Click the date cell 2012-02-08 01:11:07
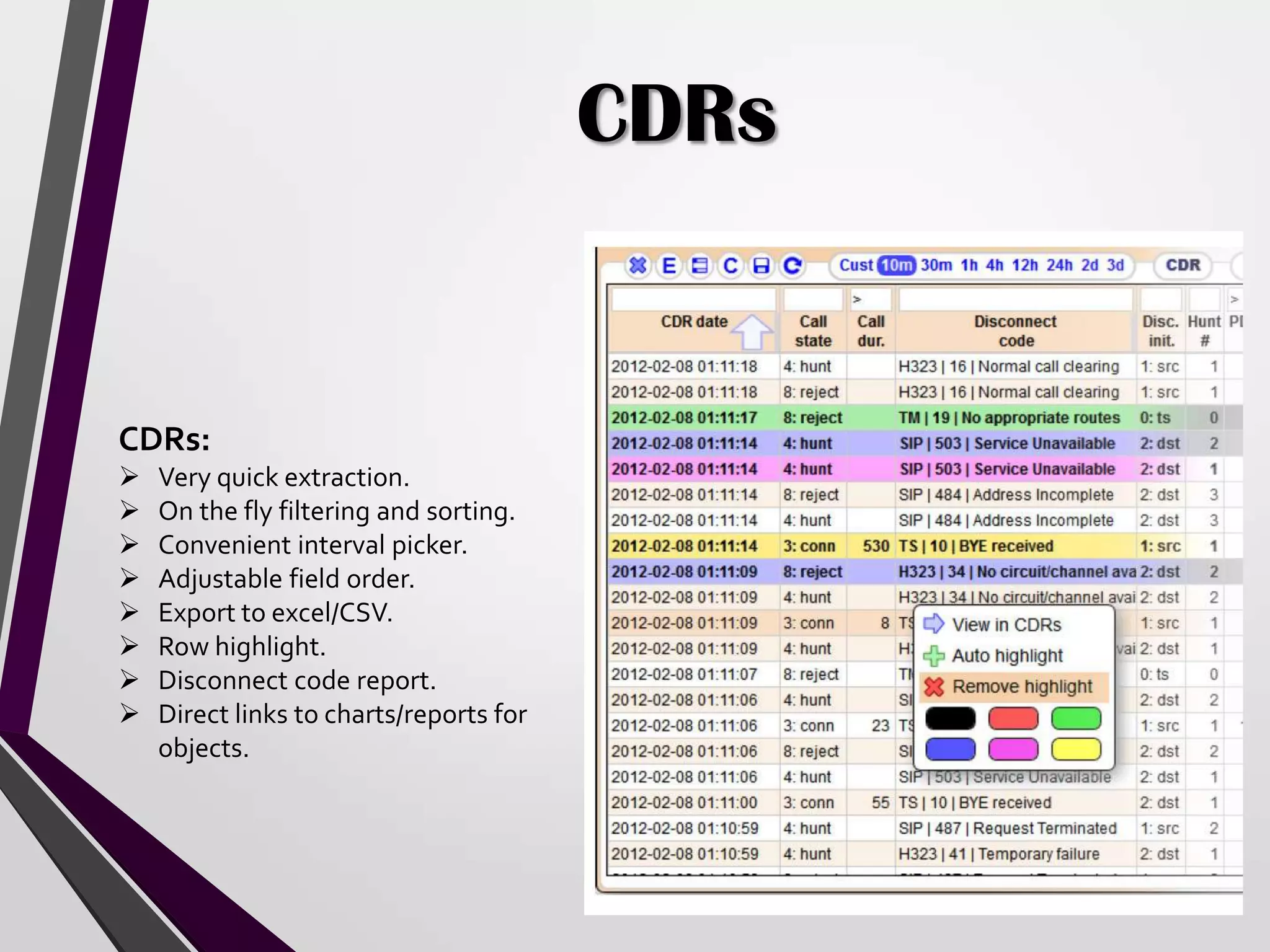The image size is (1270, 952). click(x=693, y=674)
